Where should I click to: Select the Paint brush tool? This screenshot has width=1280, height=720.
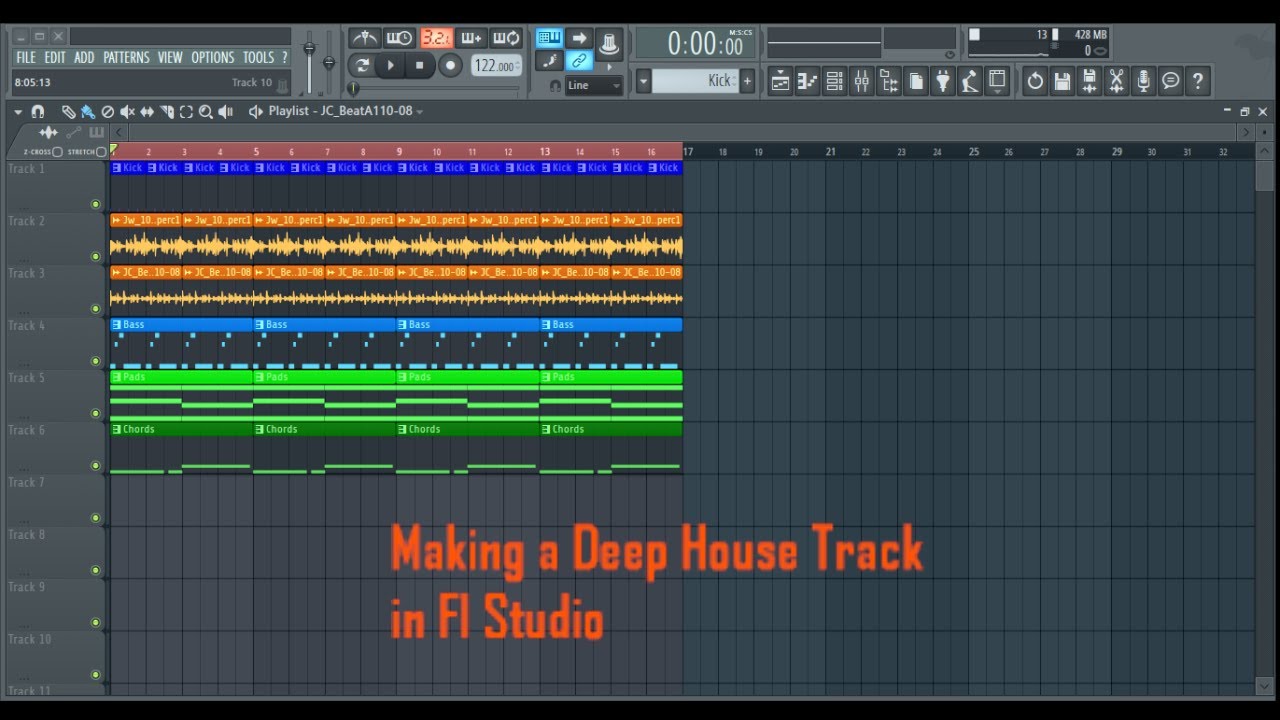coord(88,112)
